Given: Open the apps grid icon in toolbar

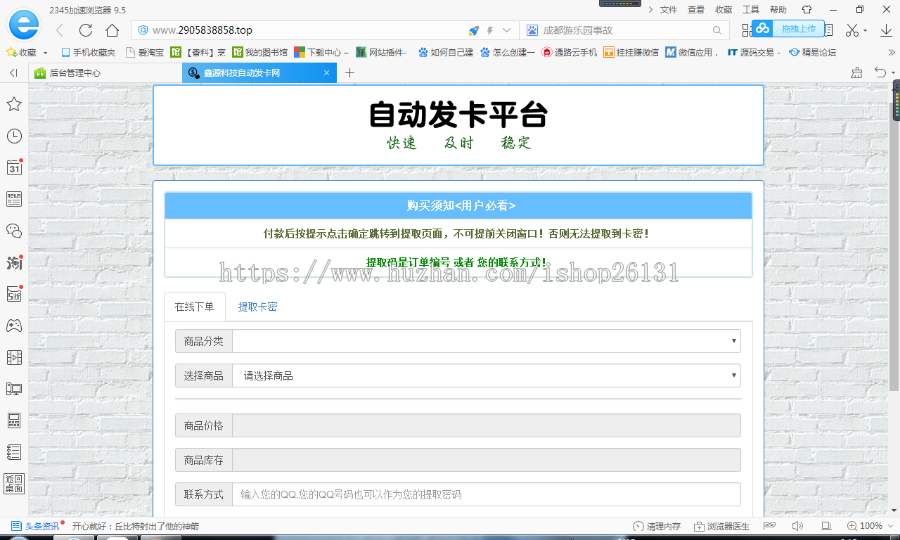Looking at the screenshot, I should tap(746, 30).
